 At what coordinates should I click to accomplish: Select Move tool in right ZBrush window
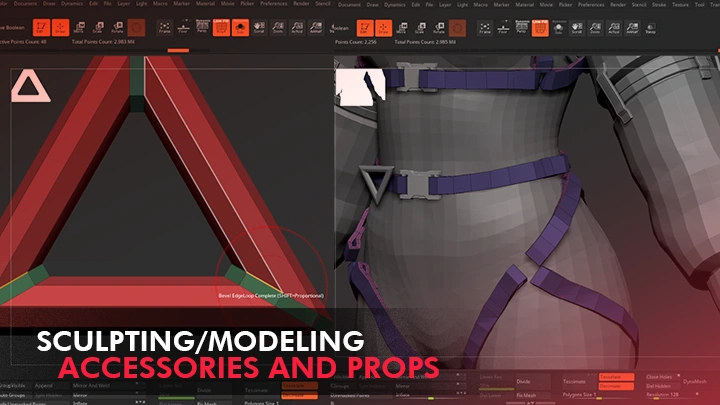(x=401, y=28)
